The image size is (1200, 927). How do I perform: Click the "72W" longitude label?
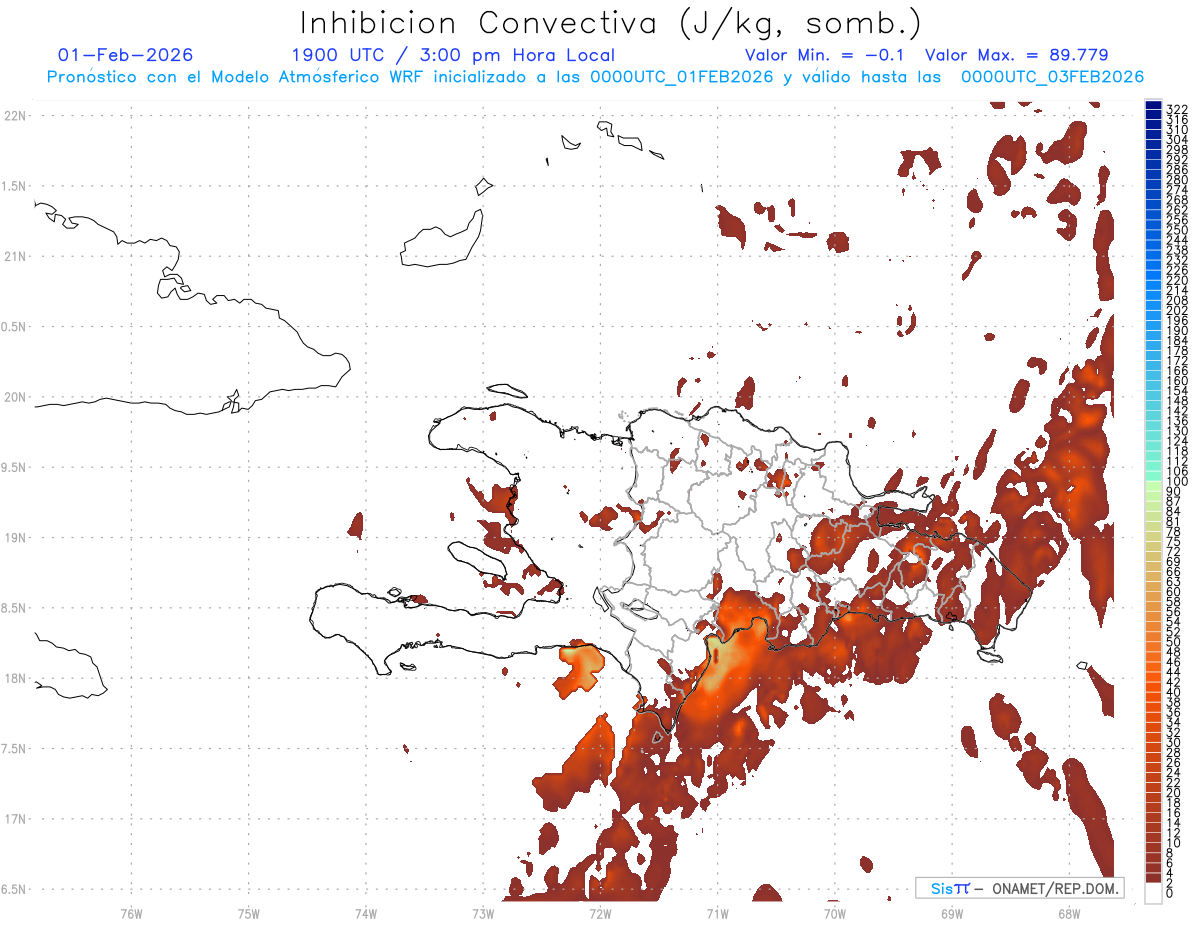[600, 912]
